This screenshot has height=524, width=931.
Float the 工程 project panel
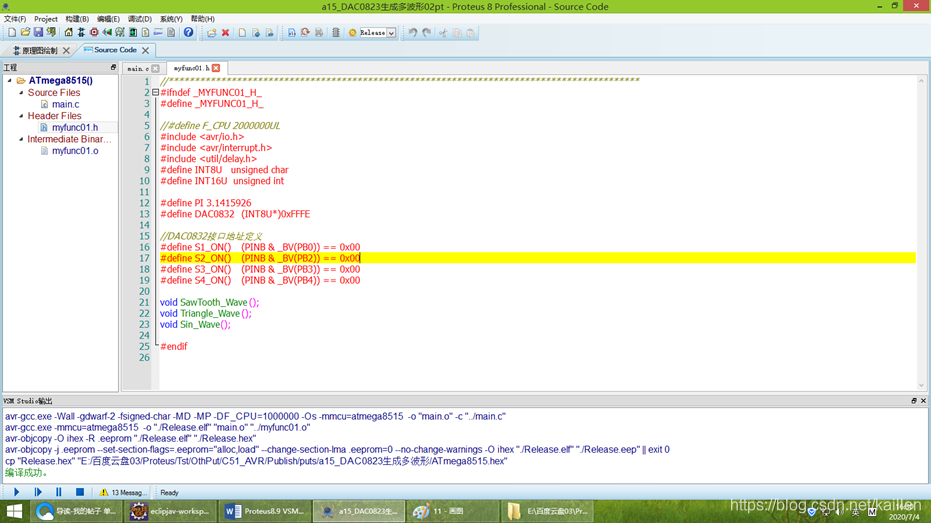tap(113, 68)
